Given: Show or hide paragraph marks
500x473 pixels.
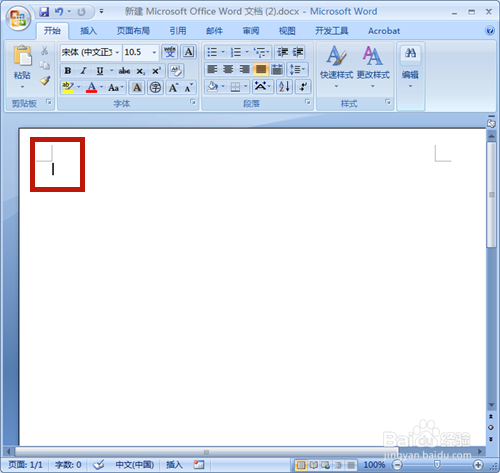Looking at the screenshot, I should tap(303, 87).
